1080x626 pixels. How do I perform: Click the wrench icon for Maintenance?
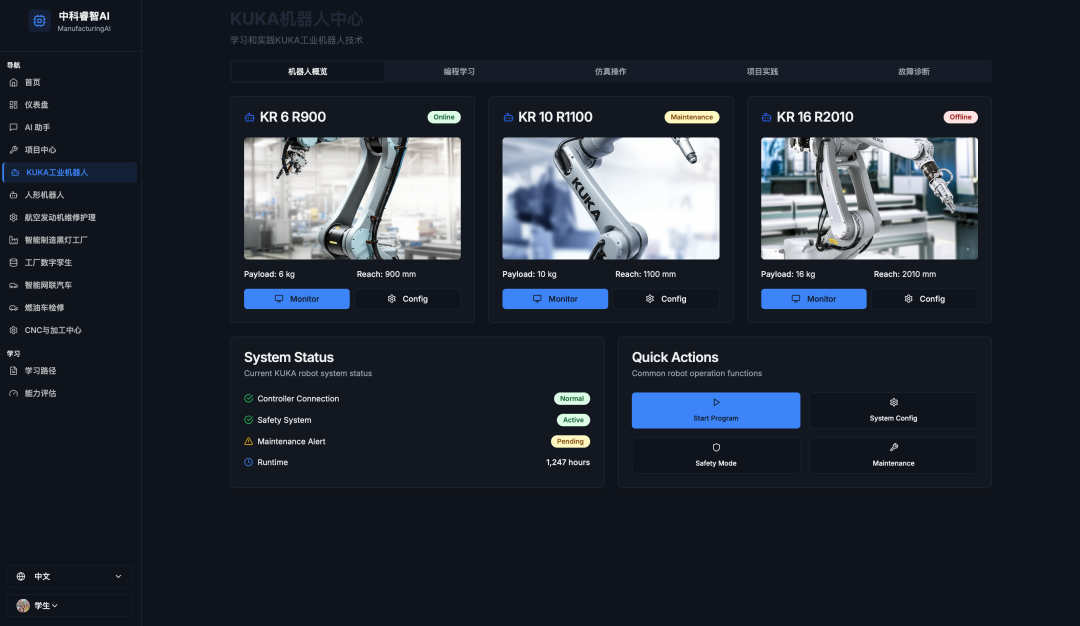tap(893, 447)
